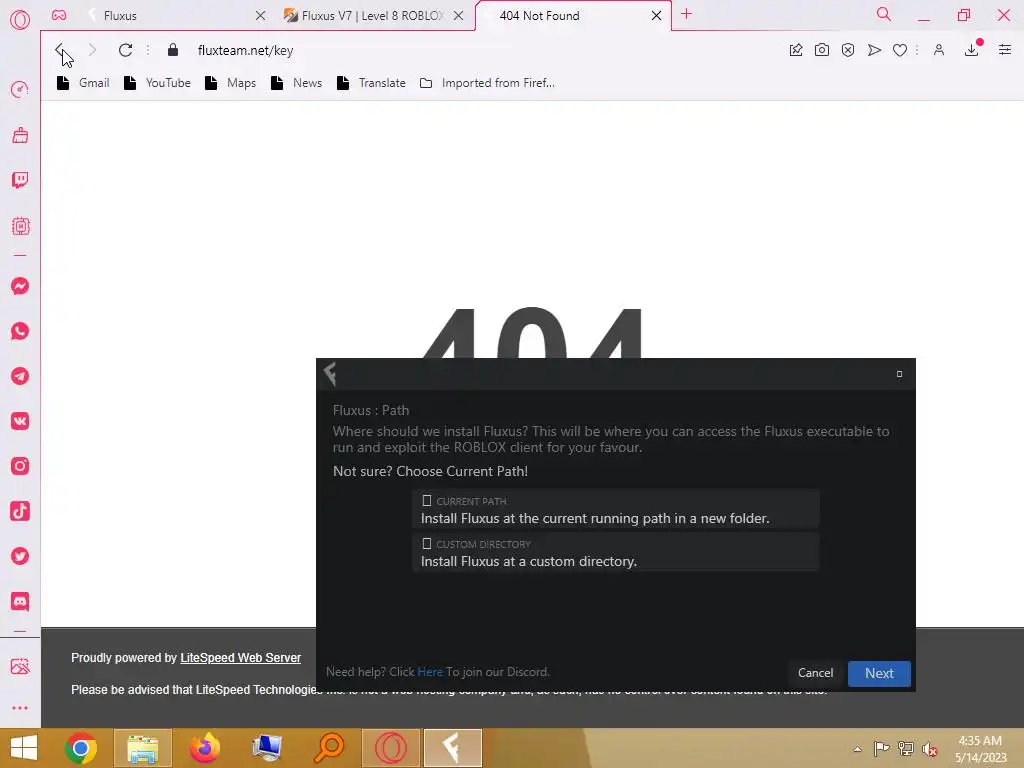The height and width of the screenshot is (768, 1024).
Task: Open the paper-plane send icon
Action: 874,50
